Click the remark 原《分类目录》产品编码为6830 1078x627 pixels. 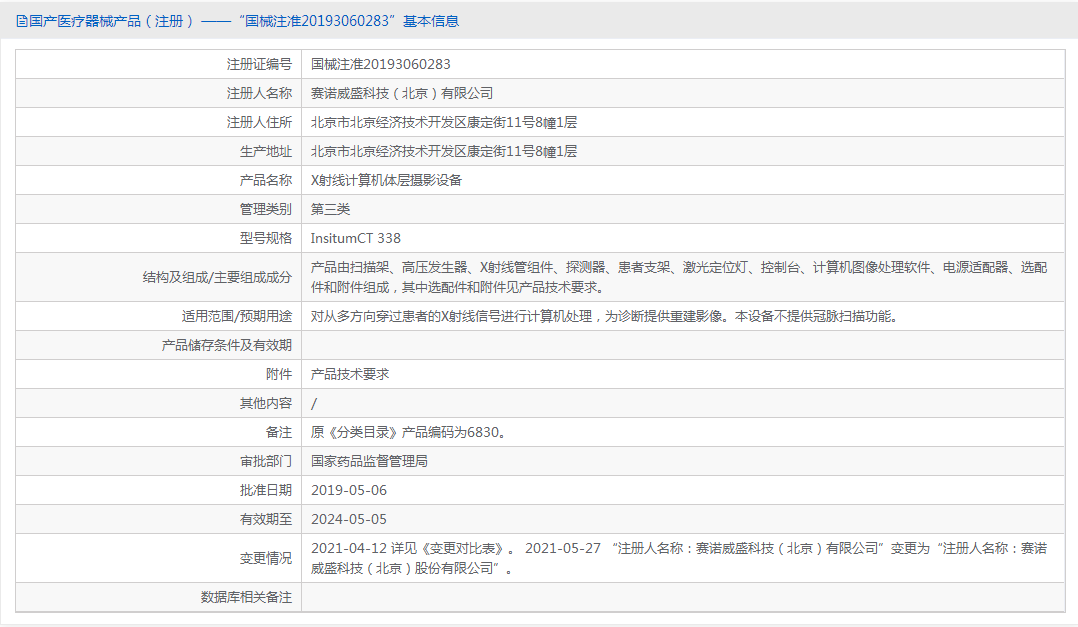[408, 432]
